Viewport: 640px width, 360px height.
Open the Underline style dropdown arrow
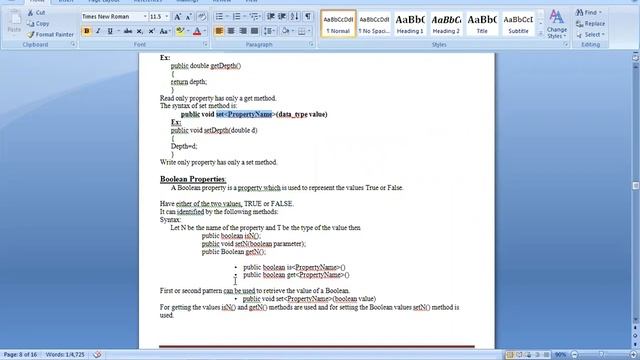click(118, 31)
